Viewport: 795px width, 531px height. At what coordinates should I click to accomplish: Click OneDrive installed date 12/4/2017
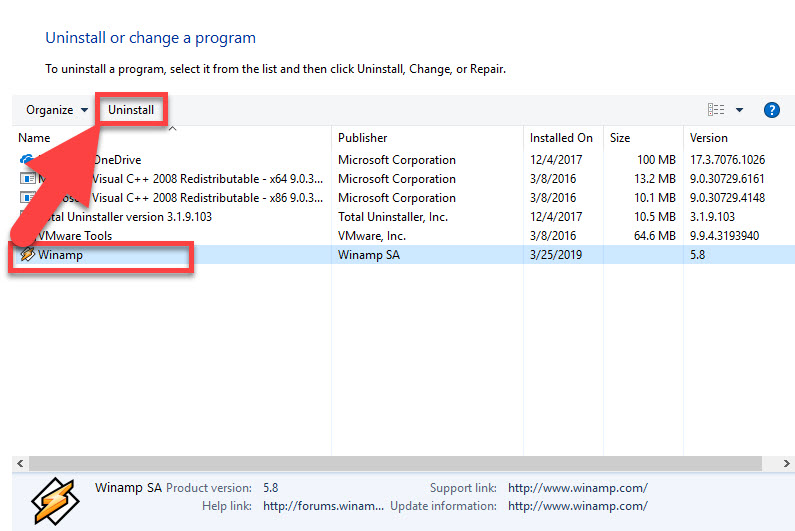556,160
